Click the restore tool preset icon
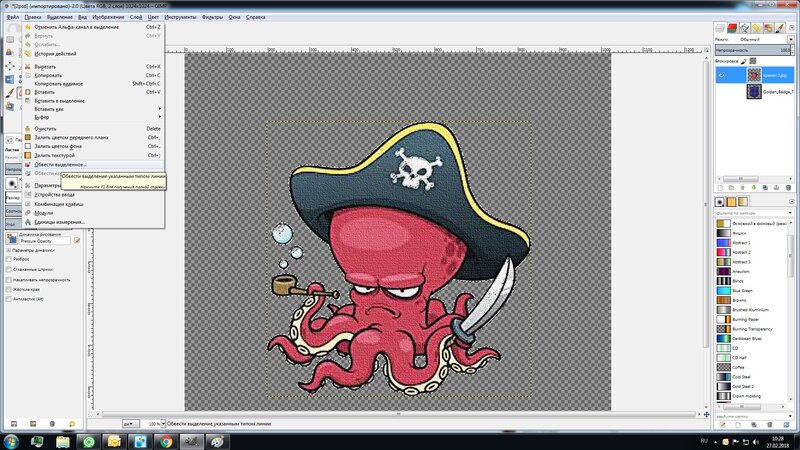 click(33, 424)
